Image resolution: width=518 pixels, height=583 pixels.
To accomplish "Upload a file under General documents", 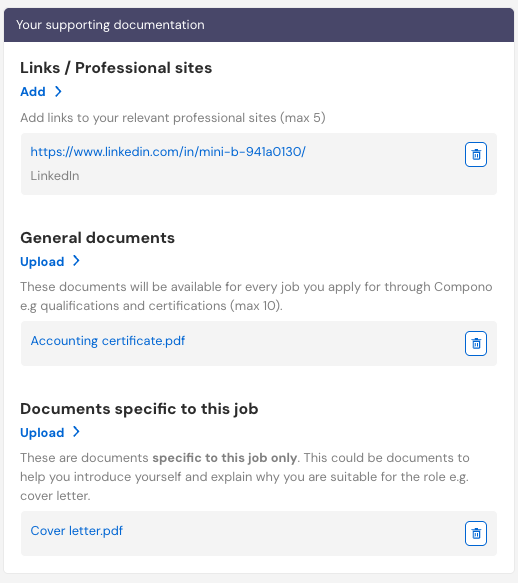I will click(x=42, y=262).
